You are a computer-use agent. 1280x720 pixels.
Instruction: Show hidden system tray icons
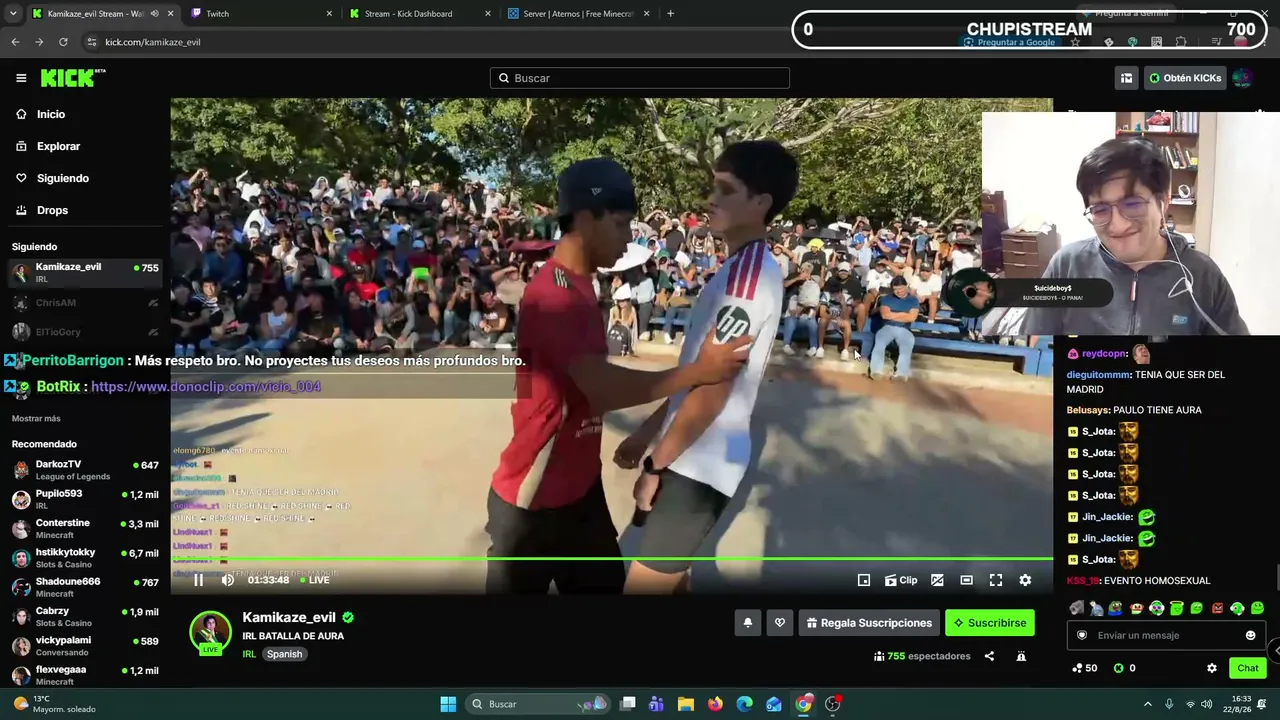click(1147, 704)
